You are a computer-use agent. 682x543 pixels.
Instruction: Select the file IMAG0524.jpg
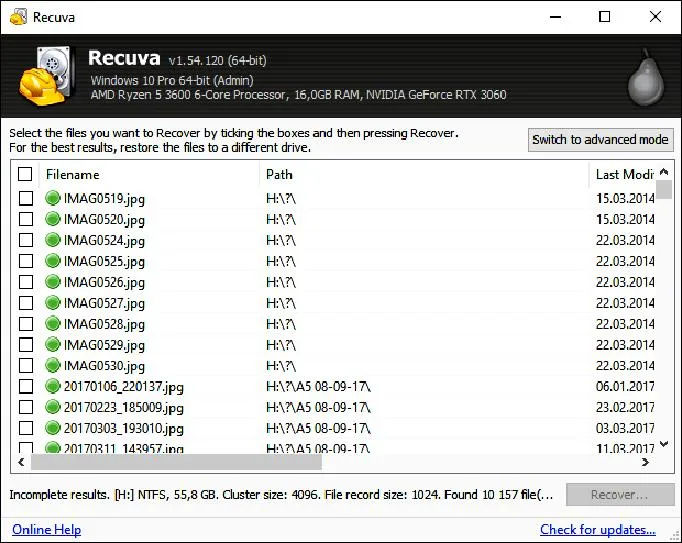coord(104,240)
